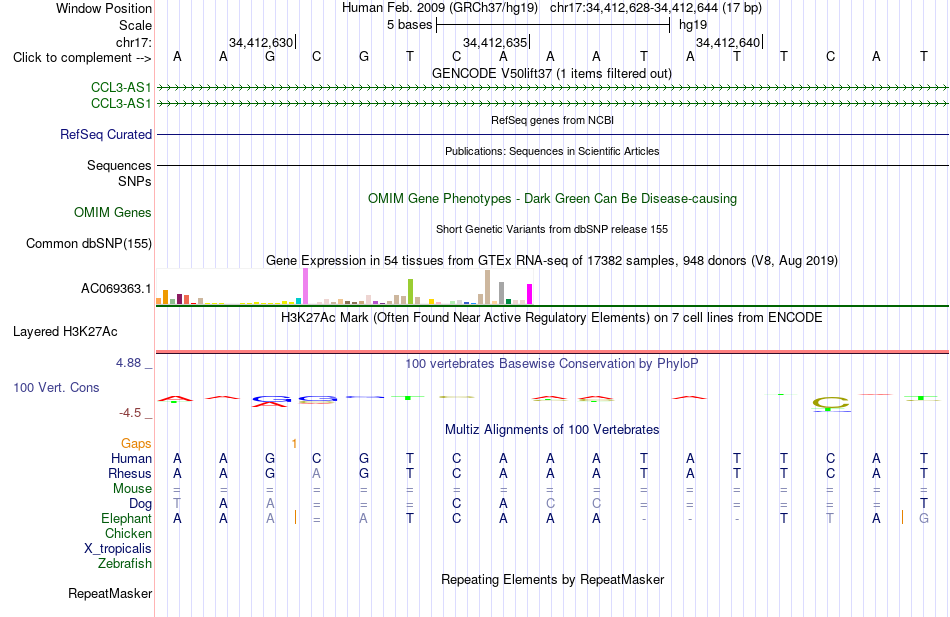
Task: Click the 4.88 PhyloP upper range value
Action: 128,362
